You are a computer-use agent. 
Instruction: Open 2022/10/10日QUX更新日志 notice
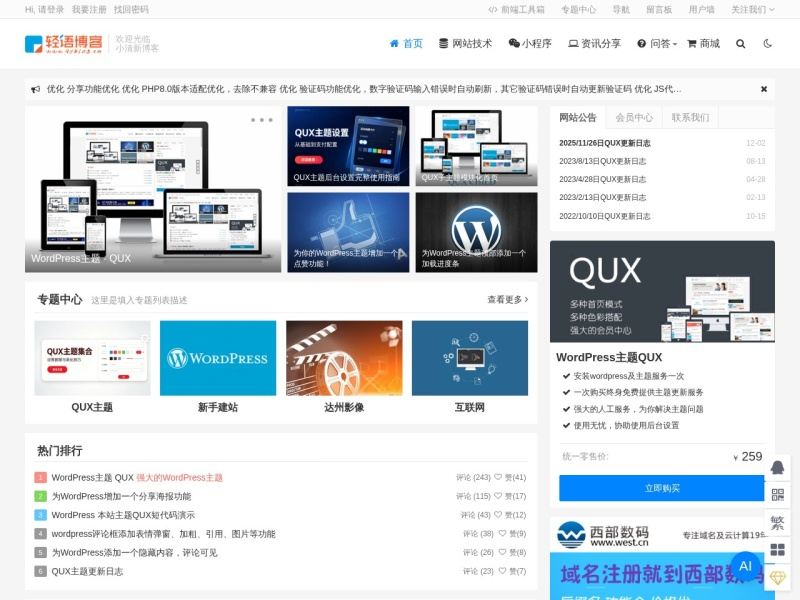pyautogui.click(x=605, y=216)
